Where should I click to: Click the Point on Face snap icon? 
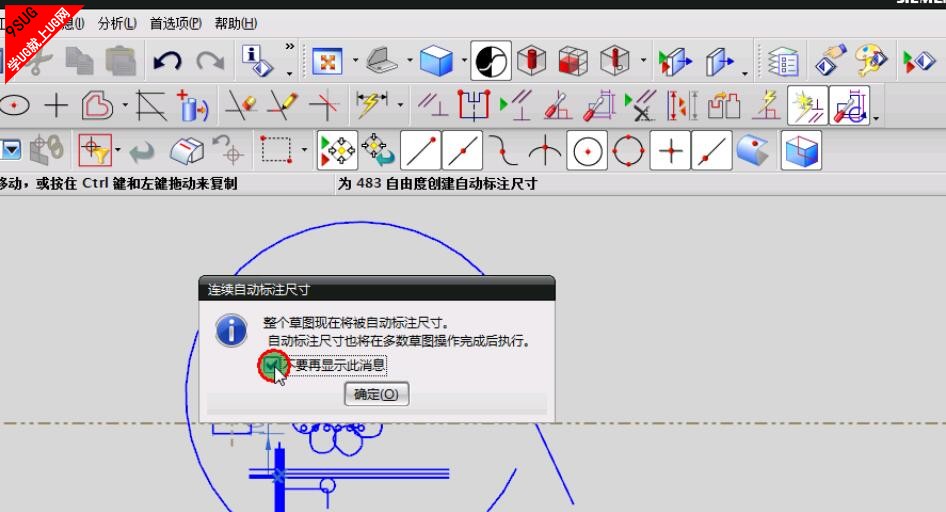752,150
